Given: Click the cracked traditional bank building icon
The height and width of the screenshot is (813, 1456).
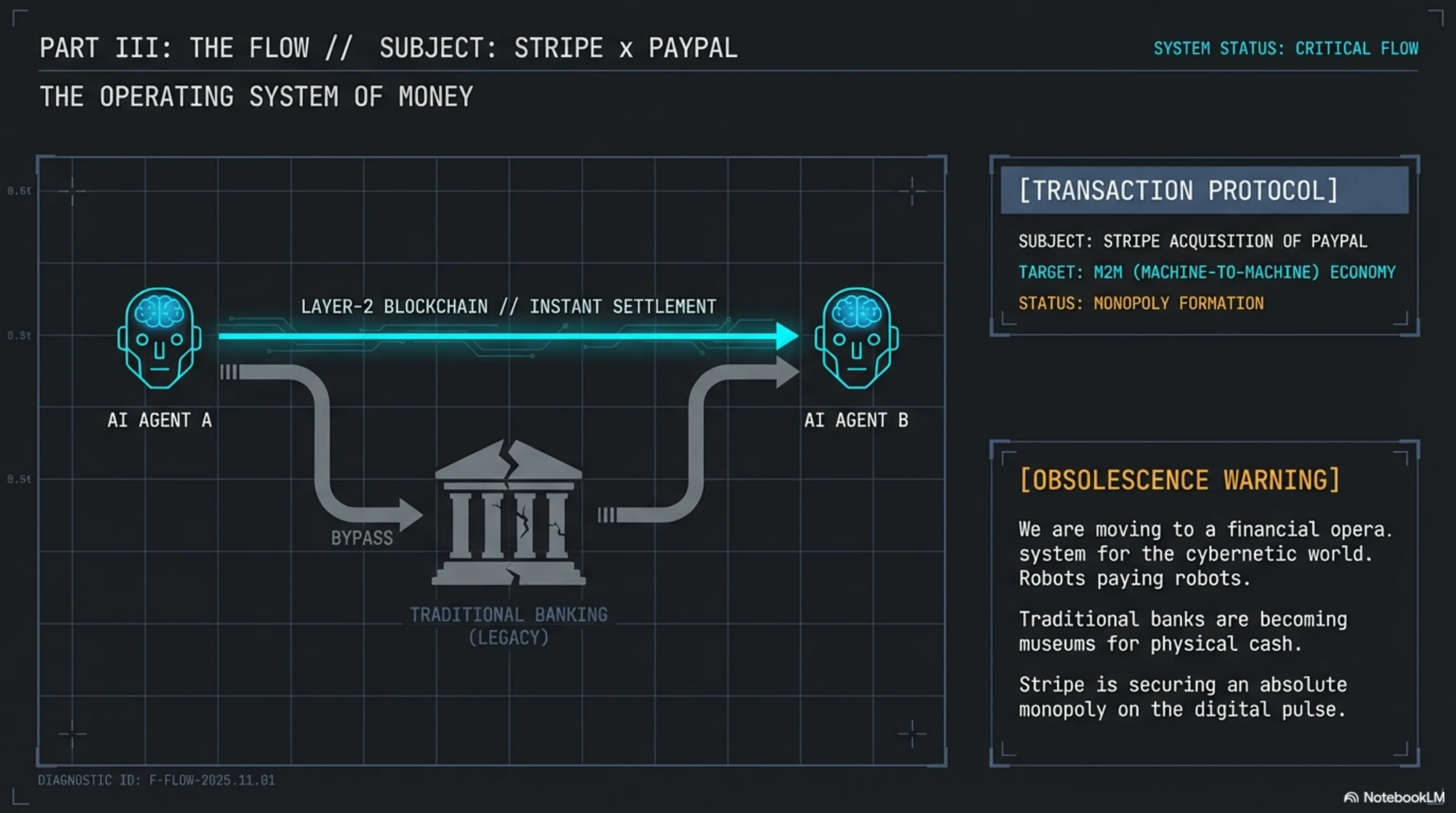Looking at the screenshot, I should pyautogui.click(x=508, y=513).
